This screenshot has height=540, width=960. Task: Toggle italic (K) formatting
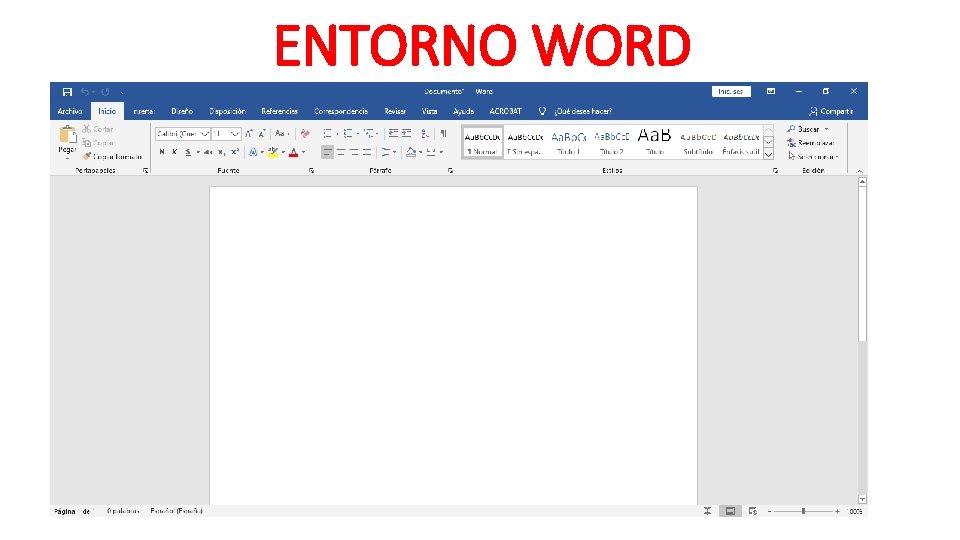point(174,152)
